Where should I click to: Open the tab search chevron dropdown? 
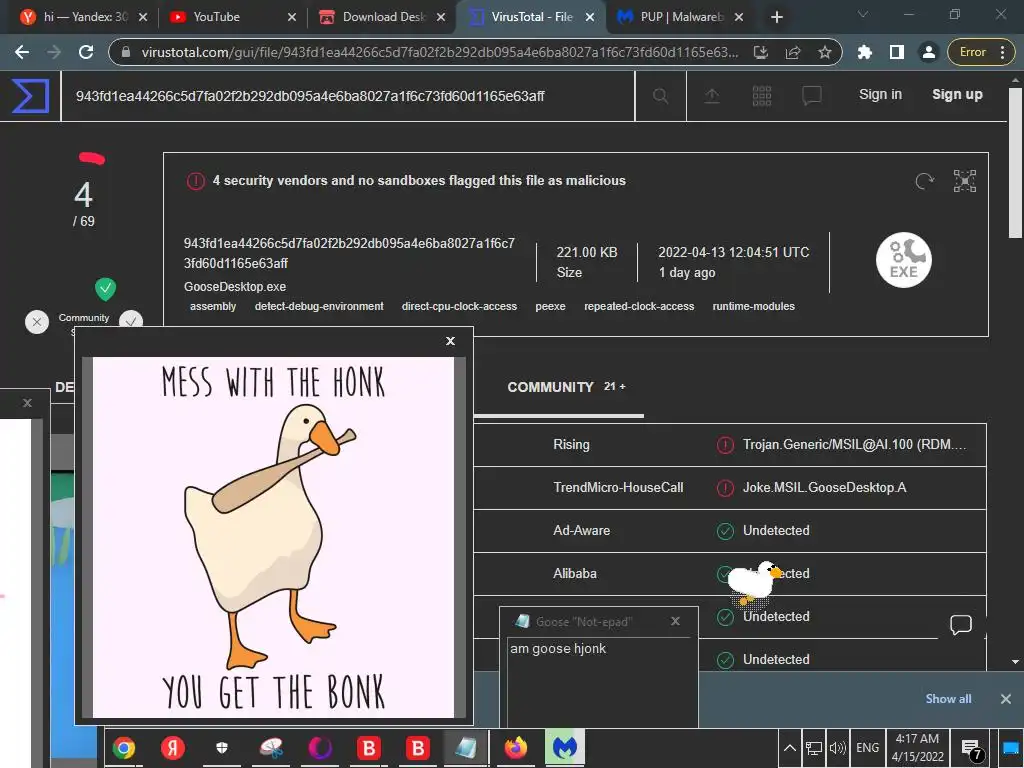863,14
